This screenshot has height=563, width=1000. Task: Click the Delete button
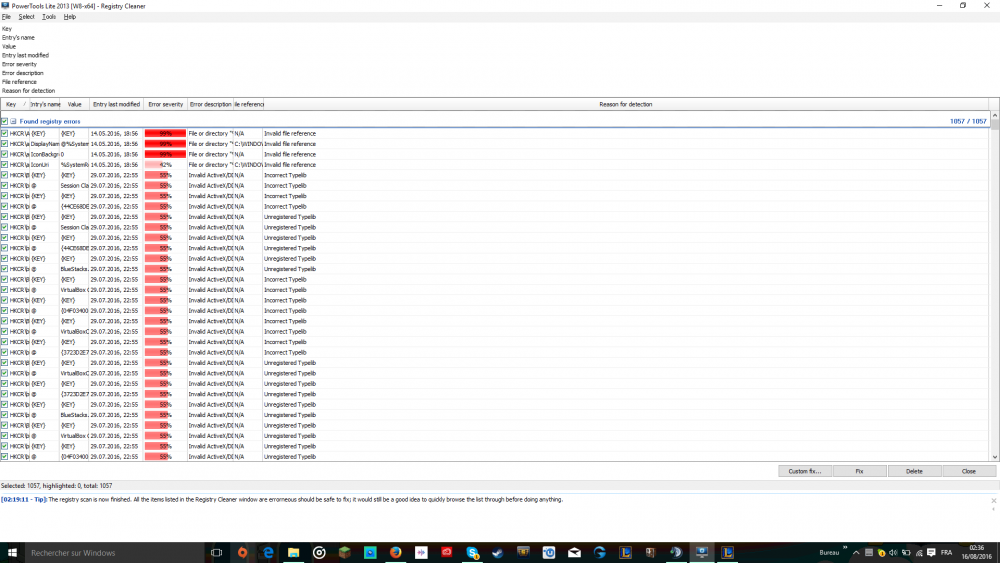click(x=914, y=471)
